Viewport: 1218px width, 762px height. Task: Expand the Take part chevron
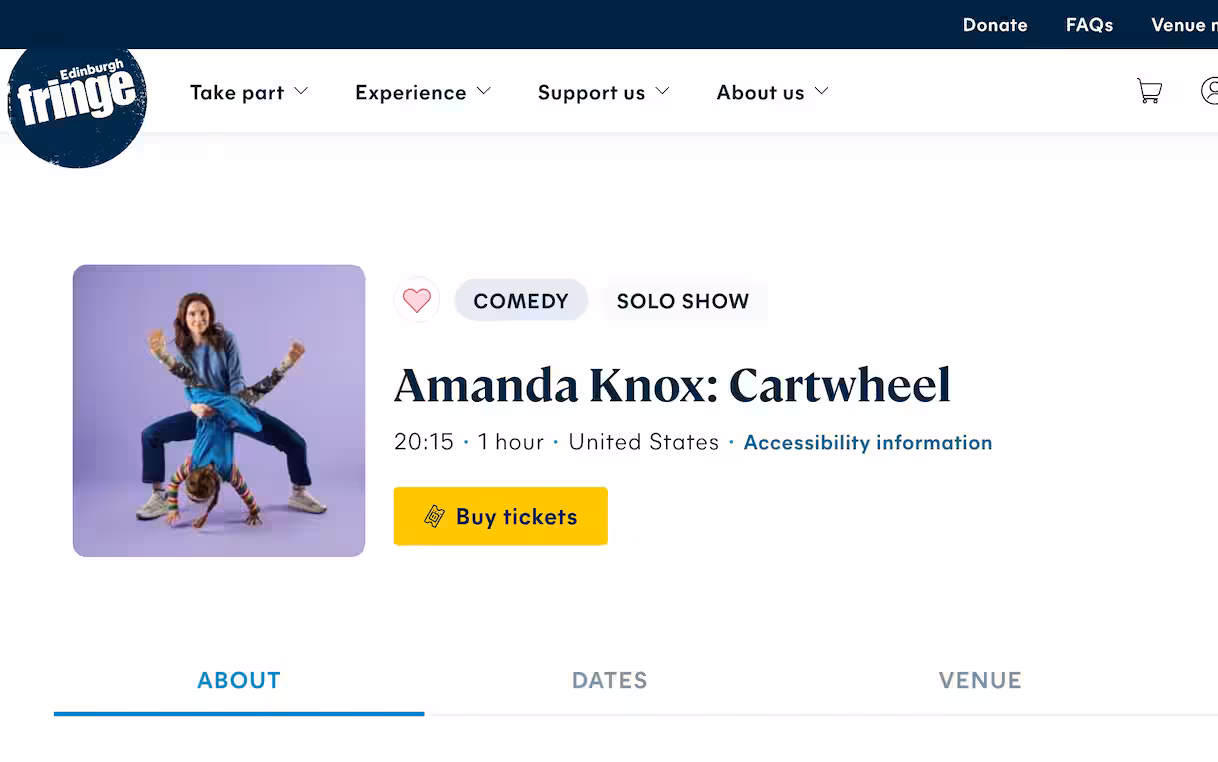pyautogui.click(x=301, y=91)
